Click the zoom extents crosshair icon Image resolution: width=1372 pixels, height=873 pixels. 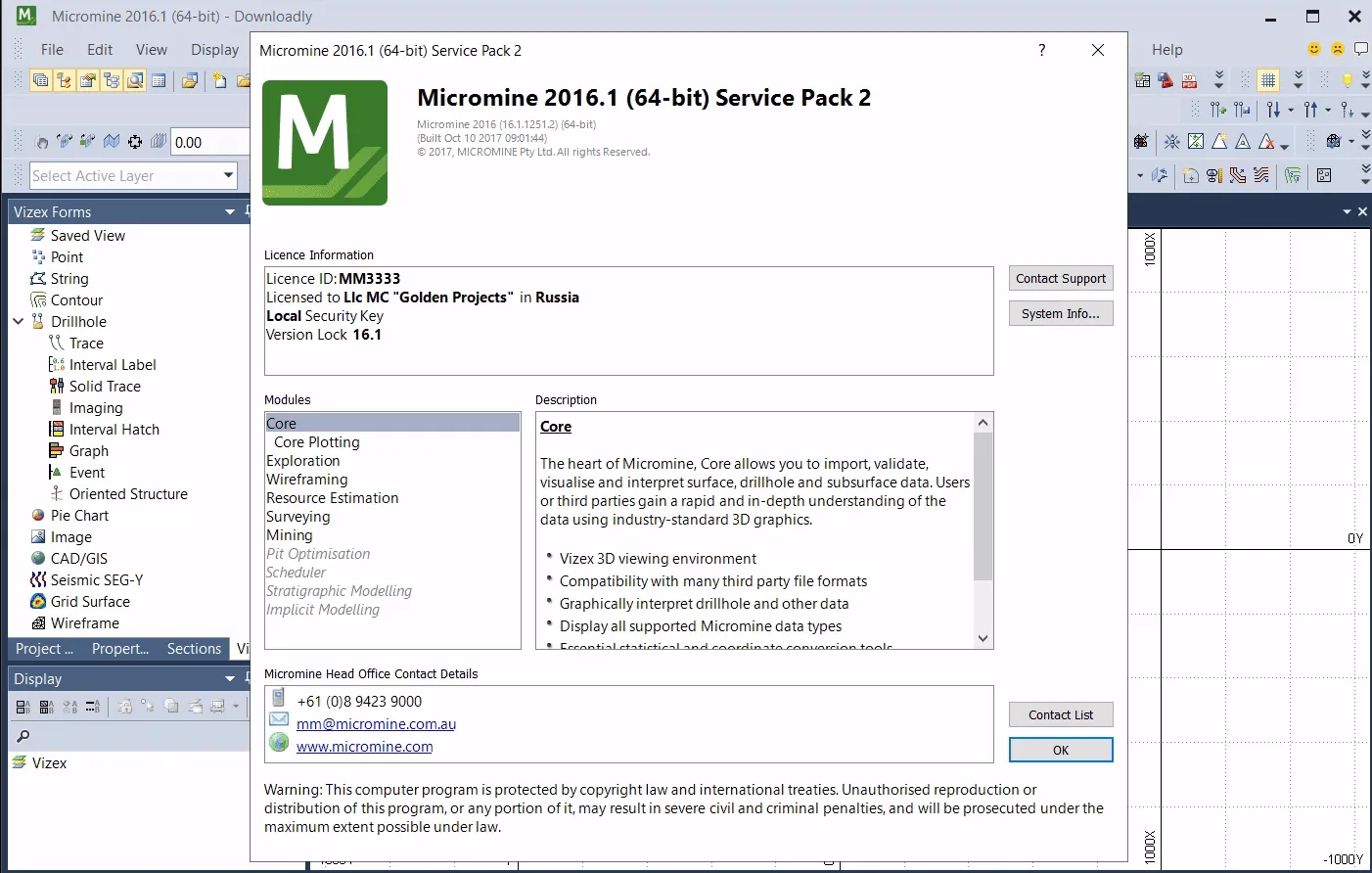(x=135, y=142)
